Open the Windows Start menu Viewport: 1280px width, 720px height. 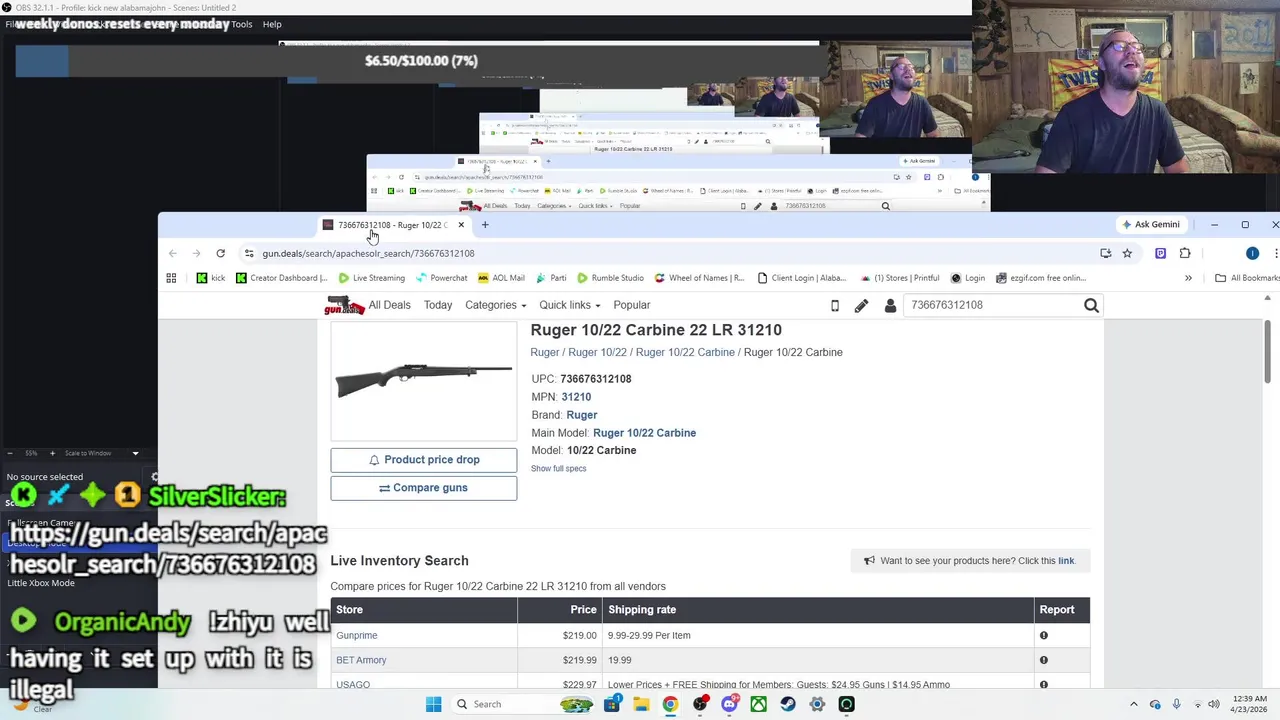pos(433,704)
